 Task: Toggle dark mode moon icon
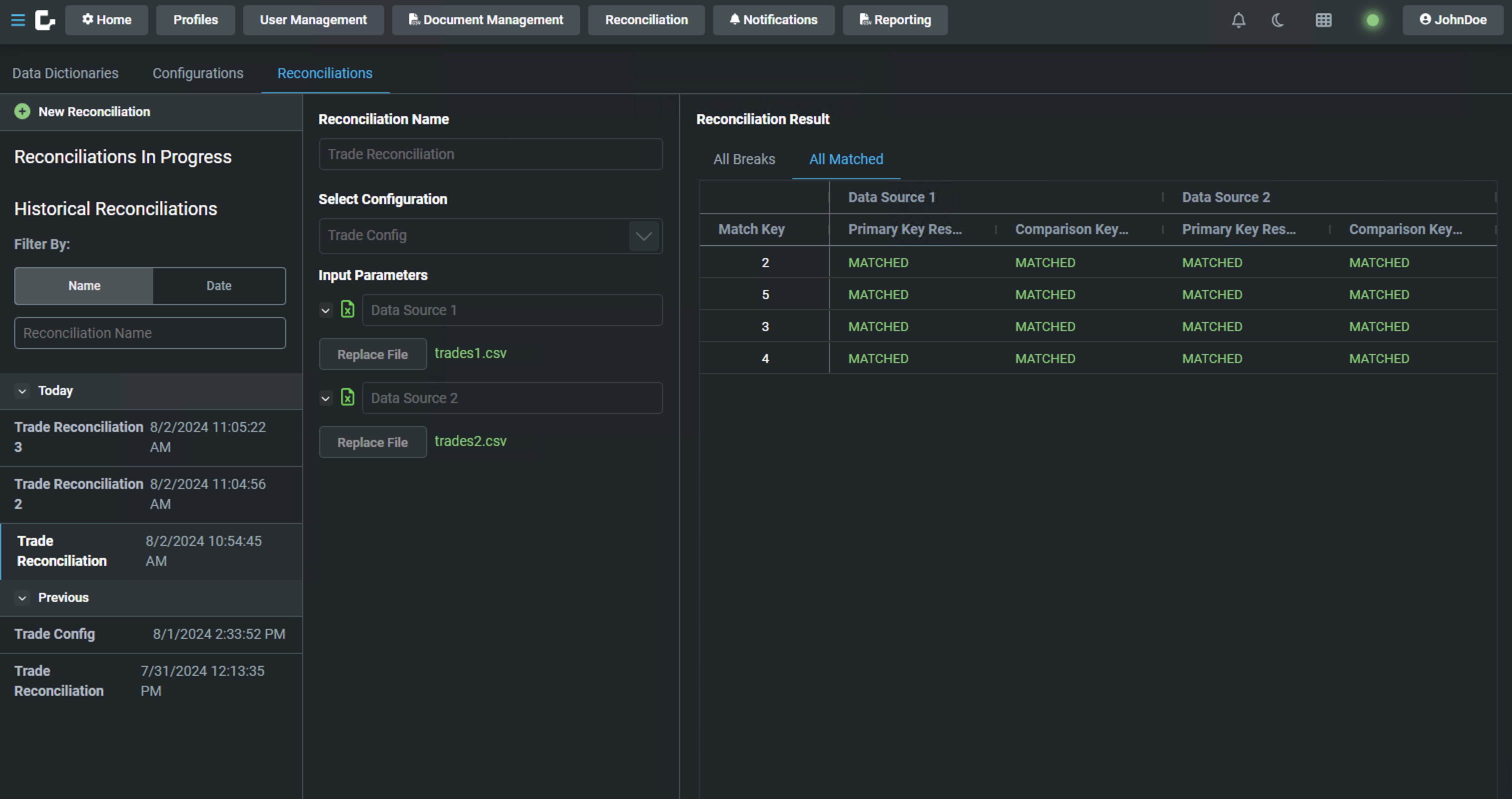tap(1277, 20)
